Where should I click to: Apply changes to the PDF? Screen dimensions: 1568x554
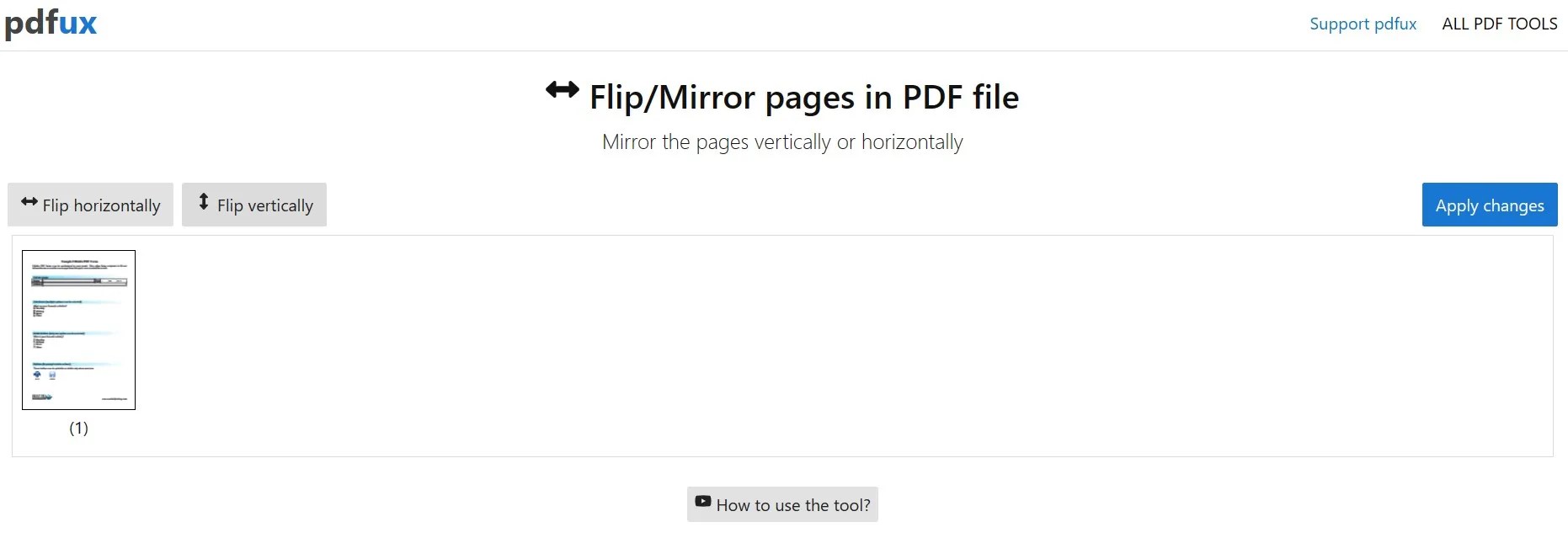(1489, 205)
